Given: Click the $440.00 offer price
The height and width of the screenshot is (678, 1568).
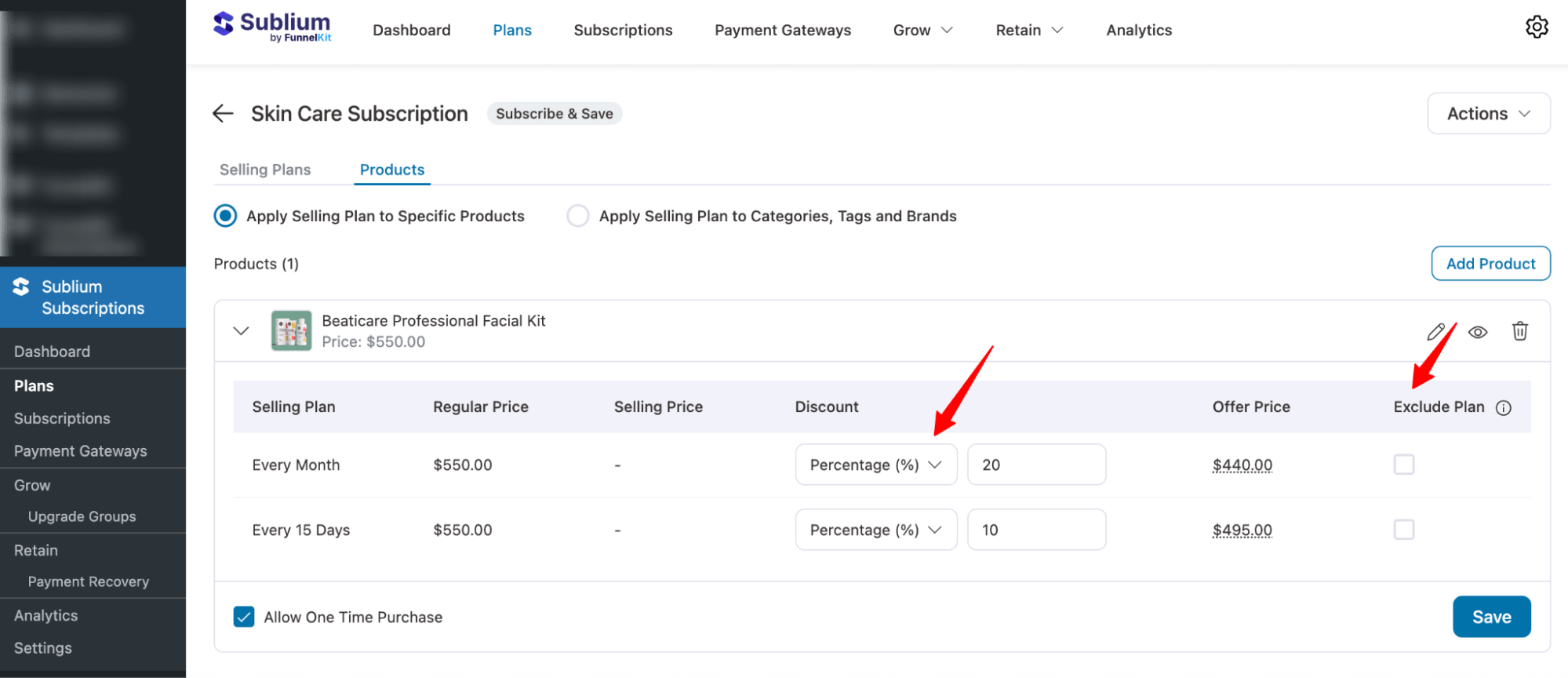Looking at the screenshot, I should coord(1242,465).
